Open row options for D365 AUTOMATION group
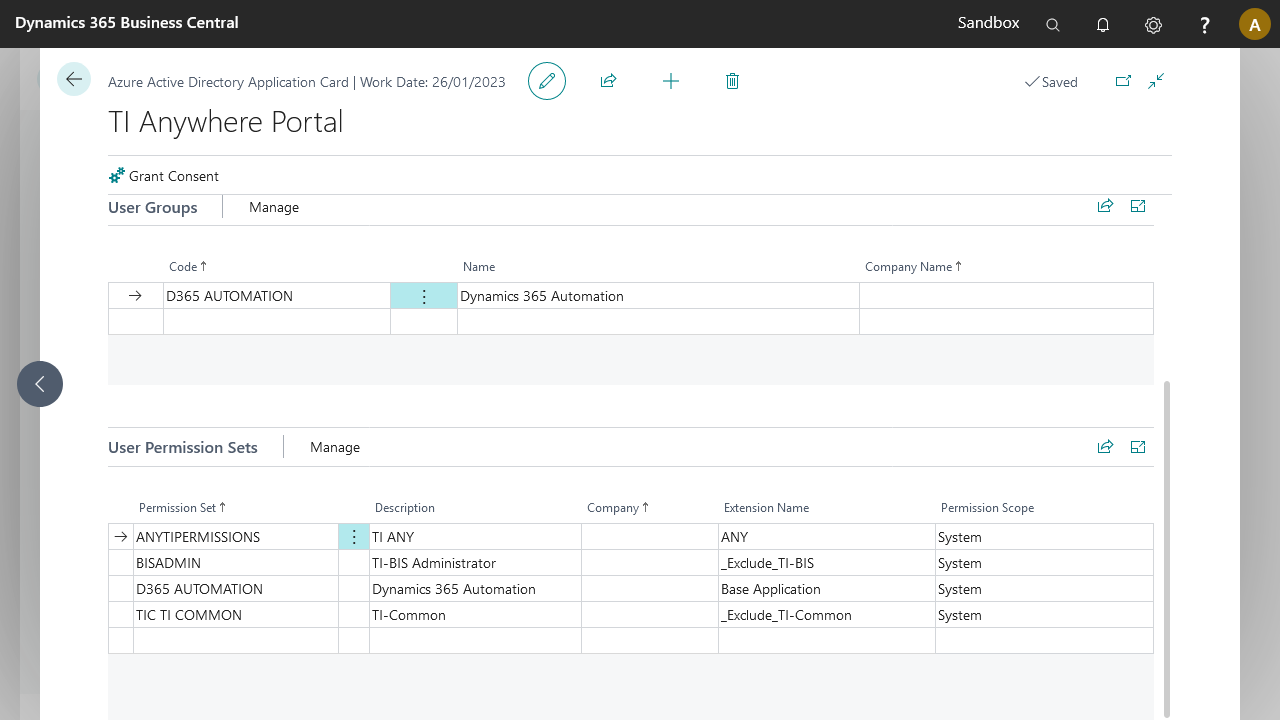The height and width of the screenshot is (720, 1280). (x=424, y=296)
